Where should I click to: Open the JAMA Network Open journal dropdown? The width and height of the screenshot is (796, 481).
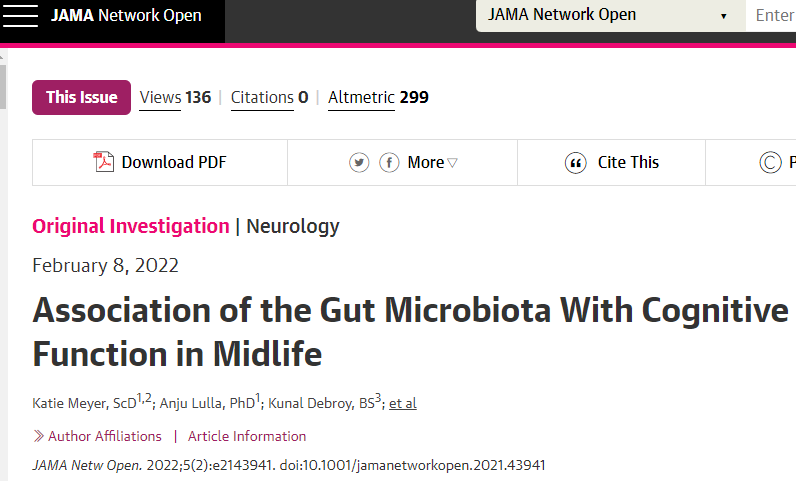pos(611,15)
